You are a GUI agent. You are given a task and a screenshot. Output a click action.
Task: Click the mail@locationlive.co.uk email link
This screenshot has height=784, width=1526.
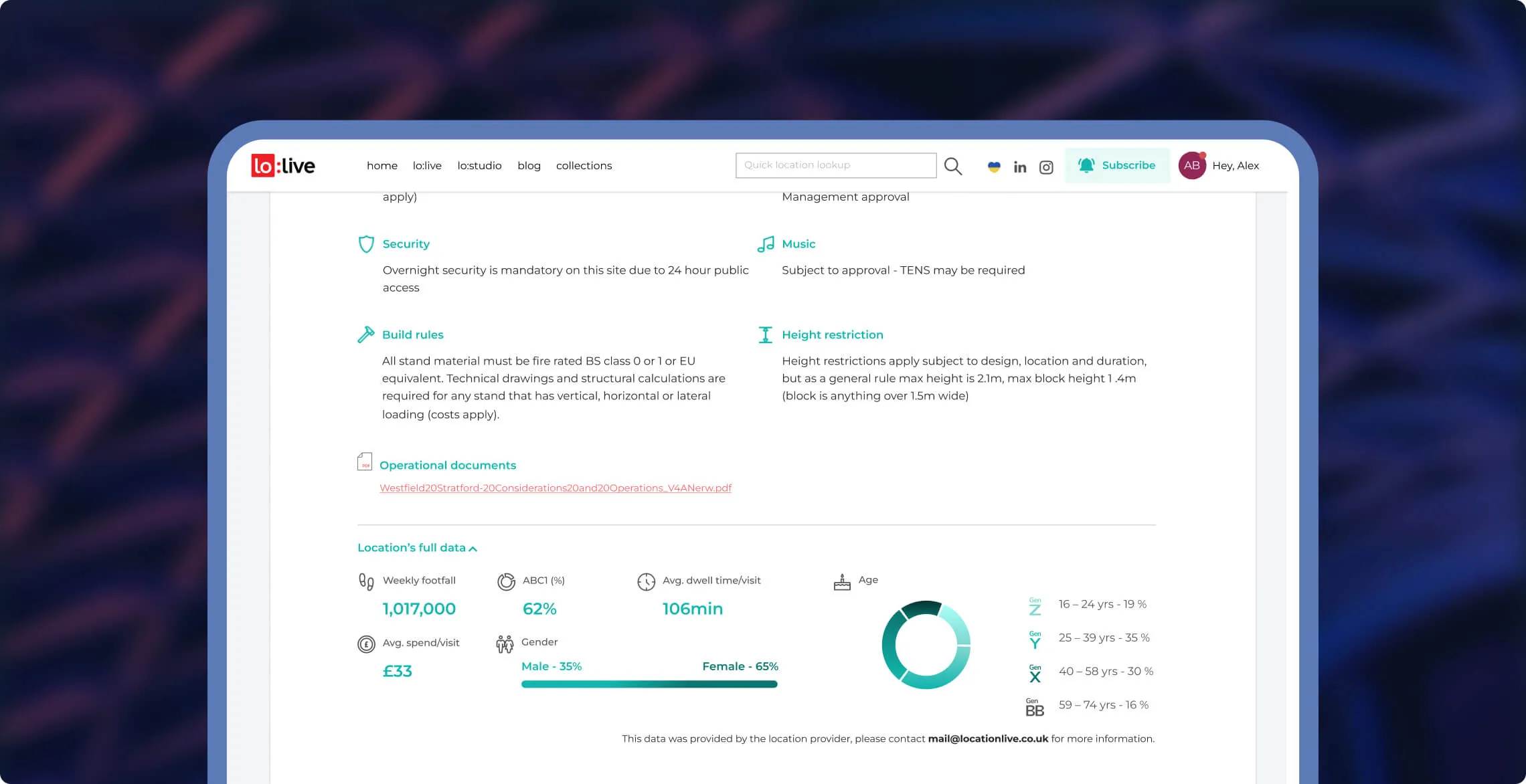point(987,739)
